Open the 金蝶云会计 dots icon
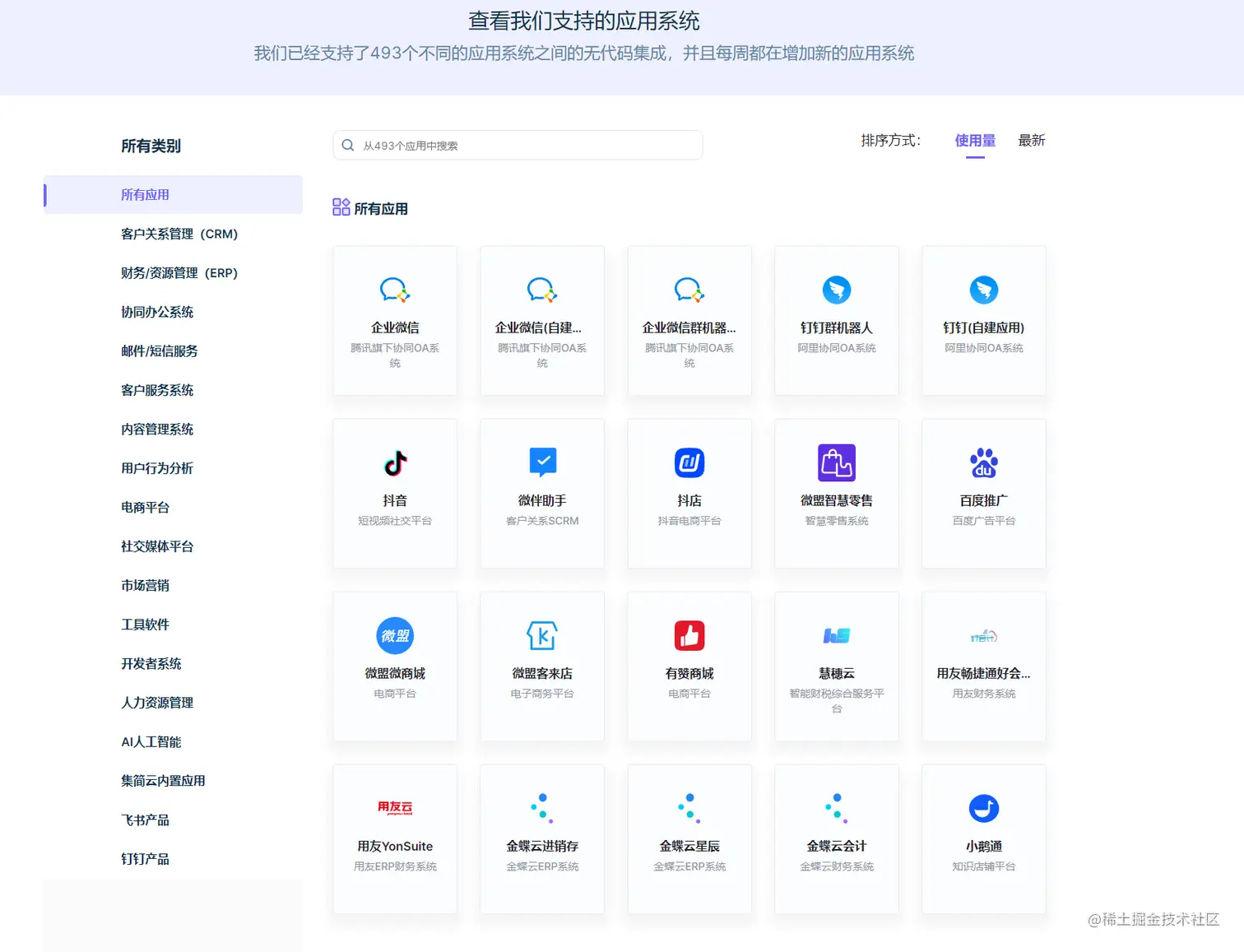1244x952 pixels. [x=837, y=808]
